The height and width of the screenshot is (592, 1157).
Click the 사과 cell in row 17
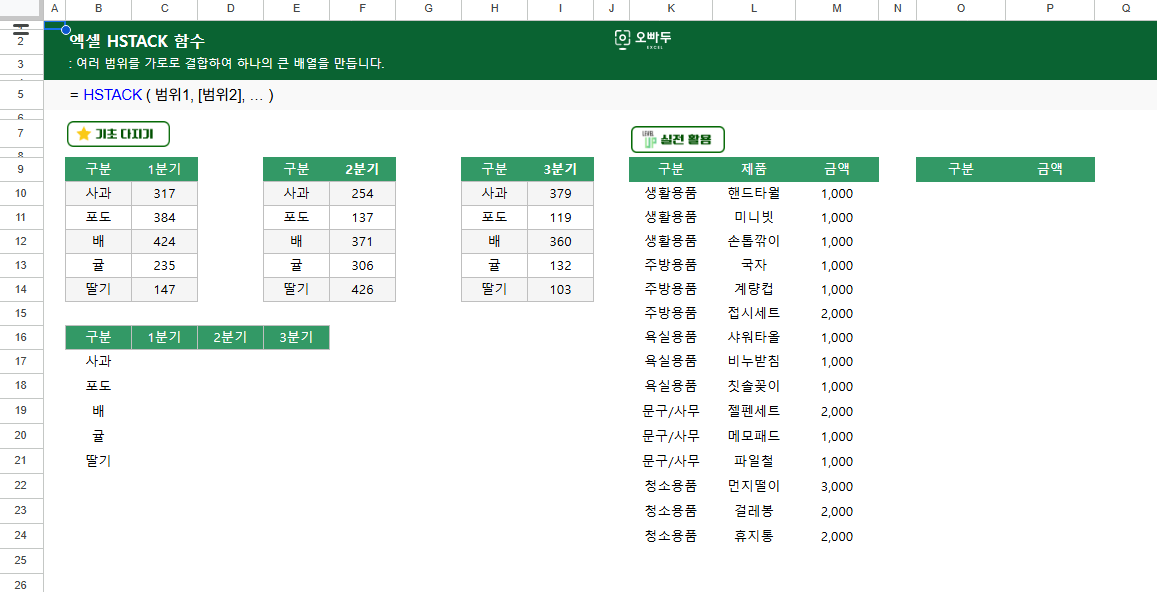[x=99, y=362]
